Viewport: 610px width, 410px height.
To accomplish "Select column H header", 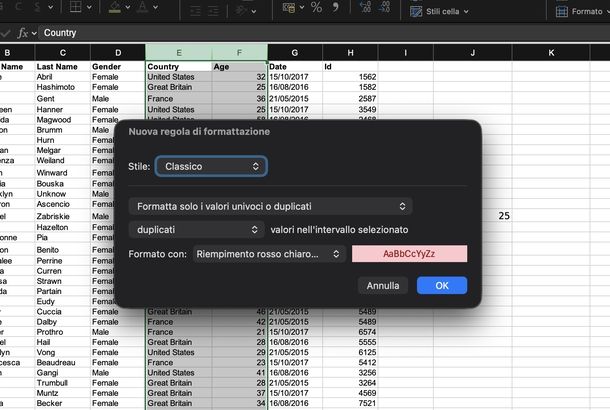I will 351,53.
